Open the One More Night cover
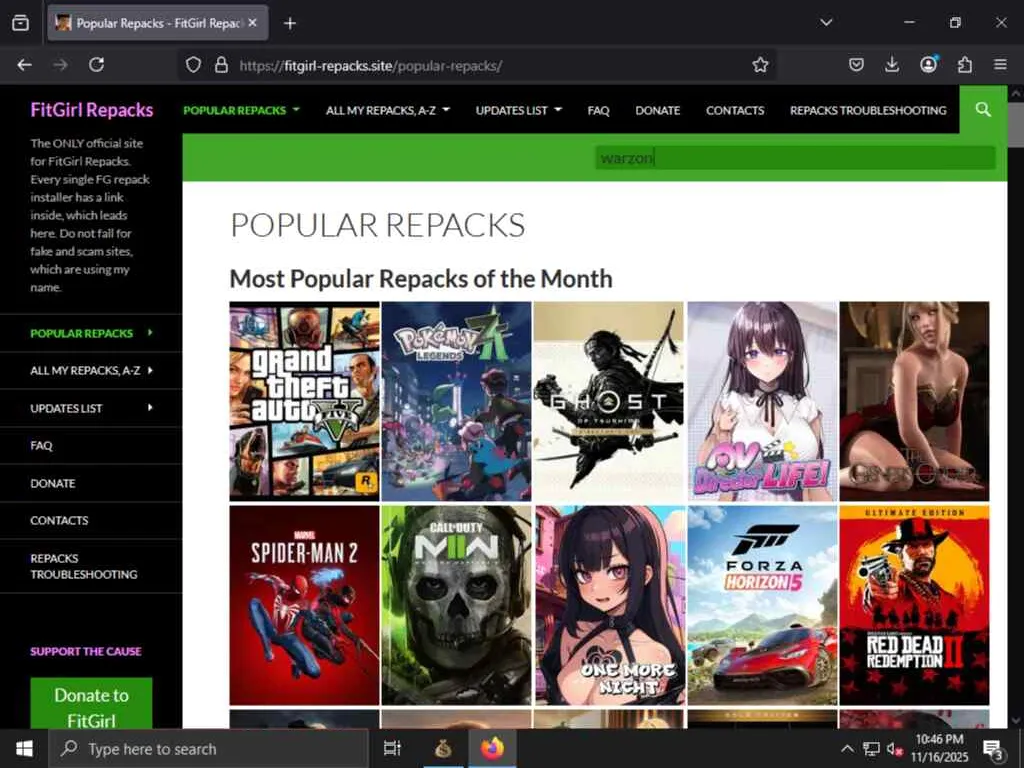The image size is (1024, 768). tap(610, 605)
